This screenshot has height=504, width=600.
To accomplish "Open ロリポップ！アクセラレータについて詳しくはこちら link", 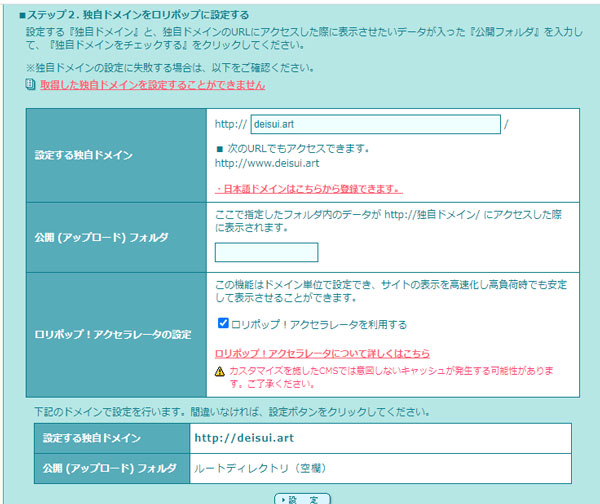I will [x=322, y=353].
